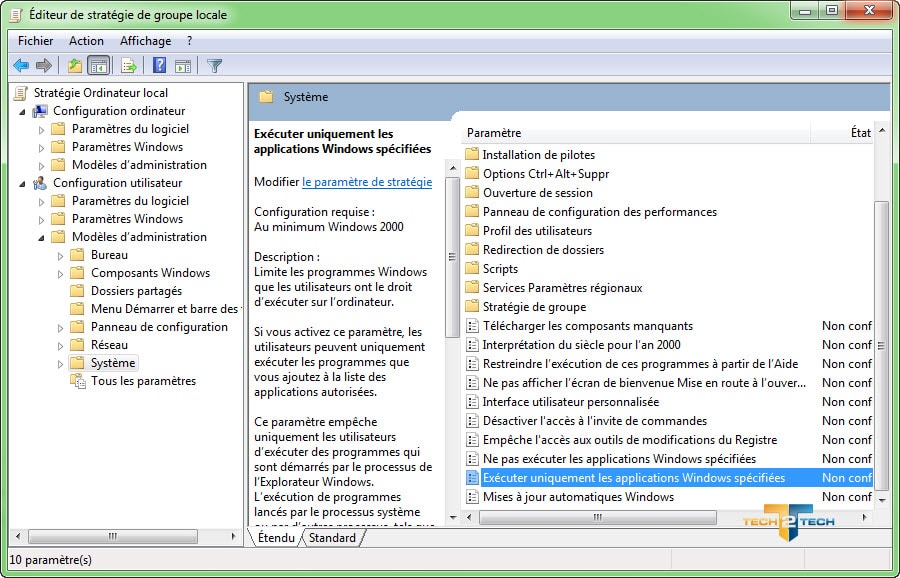The height and width of the screenshot is (578, 900).
Task: Select the Tous les paramètres tree node
Action: [143, 381]
